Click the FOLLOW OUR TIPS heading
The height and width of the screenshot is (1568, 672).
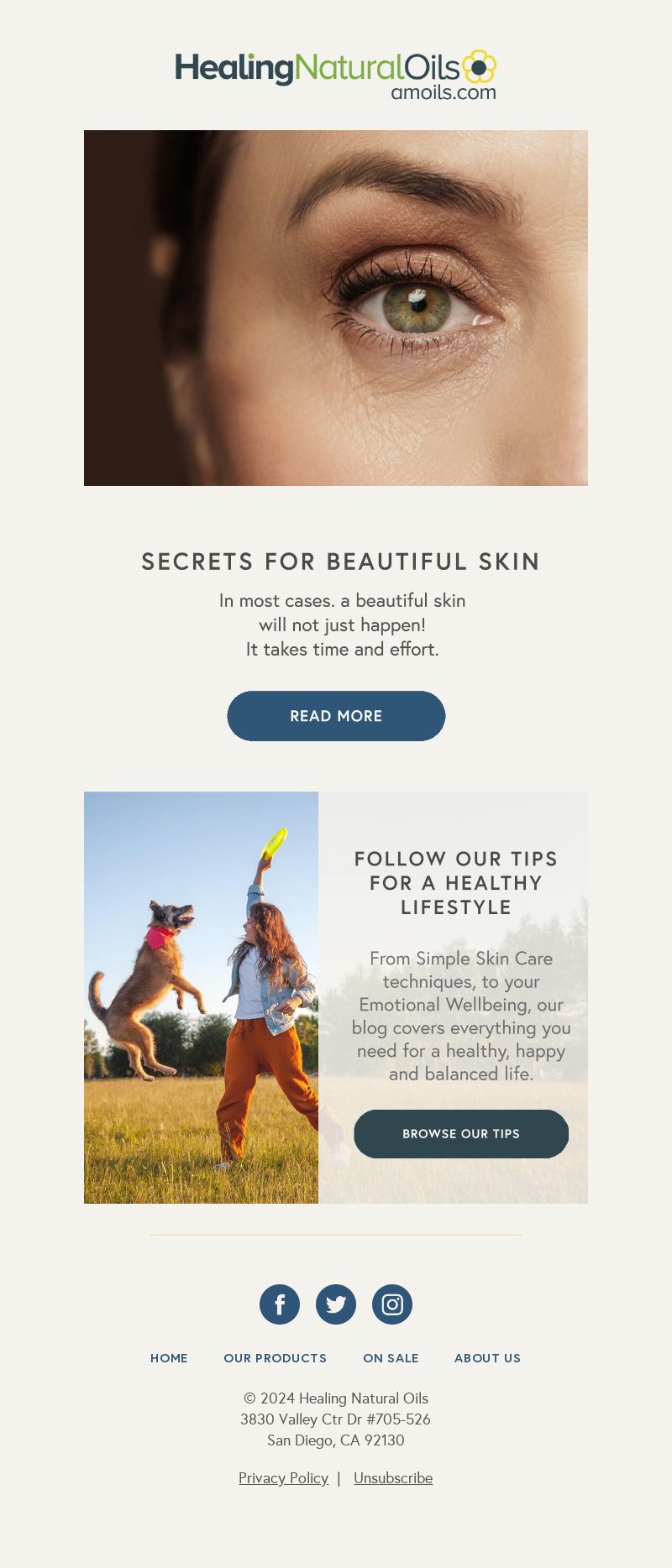click(x=456, y=883)
